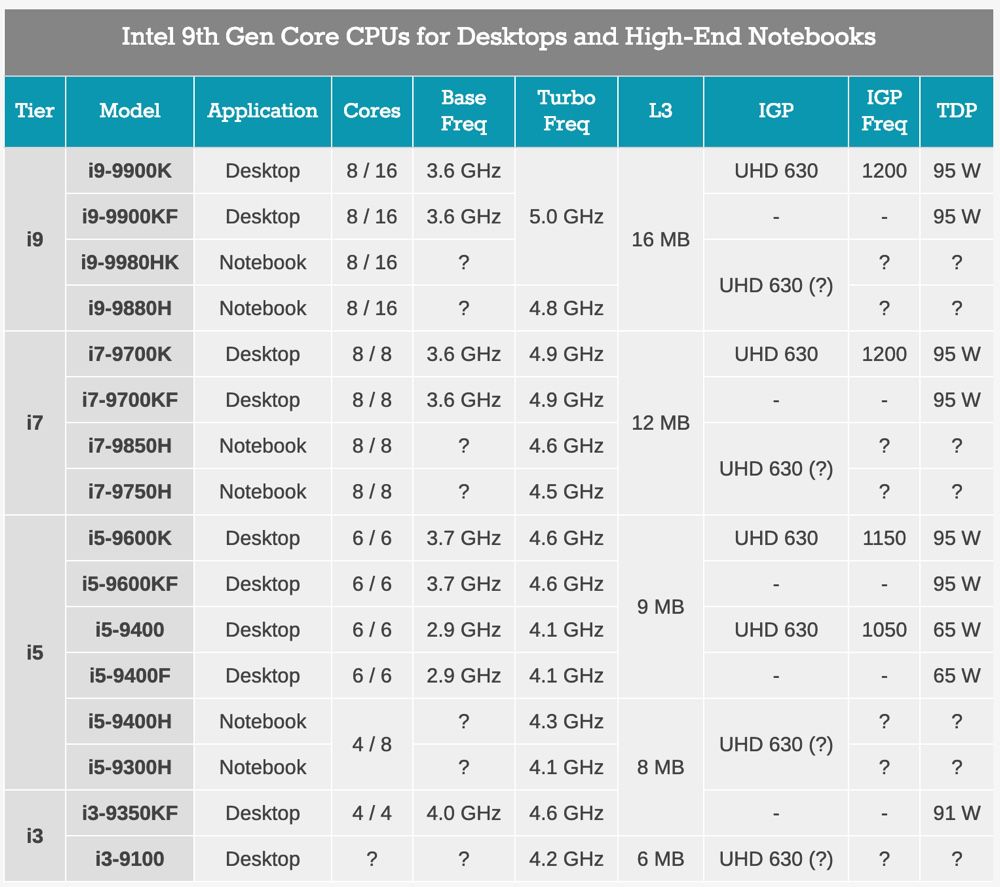The image size is (1000, 887).
Task: Click the '?' cores cell for i3-9100
Action: tap(372, 859)
